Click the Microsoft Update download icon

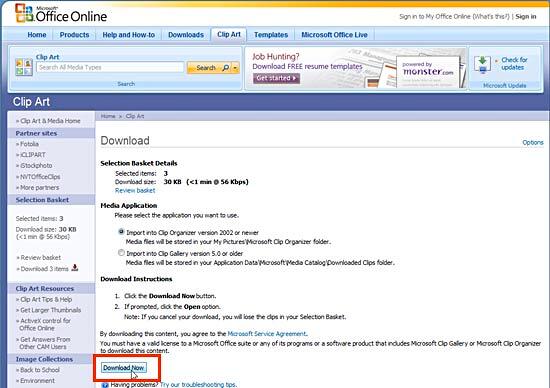(x=482, y=64)
